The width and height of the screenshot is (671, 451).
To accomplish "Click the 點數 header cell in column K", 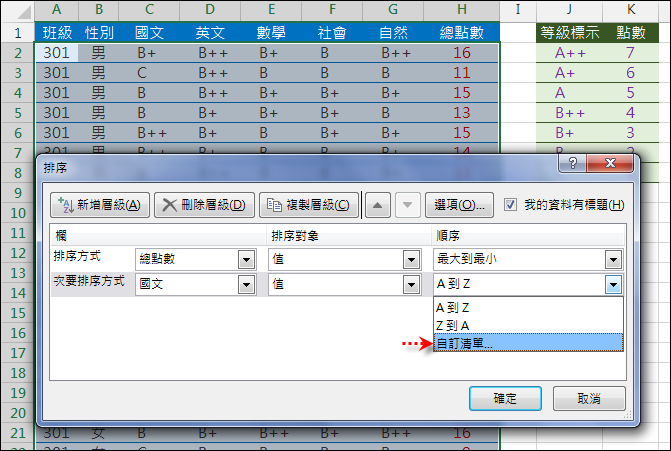I will pyautogui.click(x=631, y=33).
